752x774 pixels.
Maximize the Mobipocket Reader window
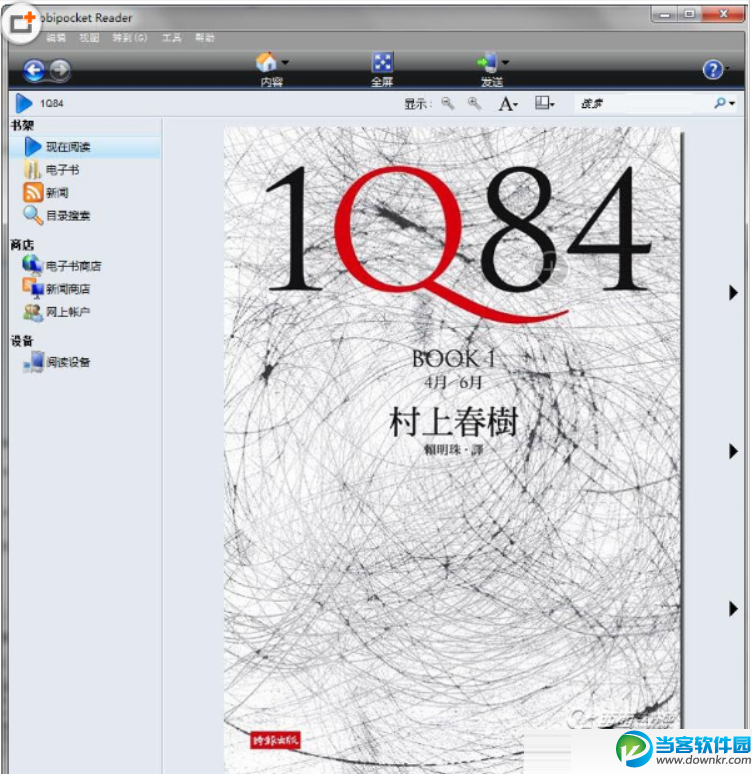click(689, 14)
